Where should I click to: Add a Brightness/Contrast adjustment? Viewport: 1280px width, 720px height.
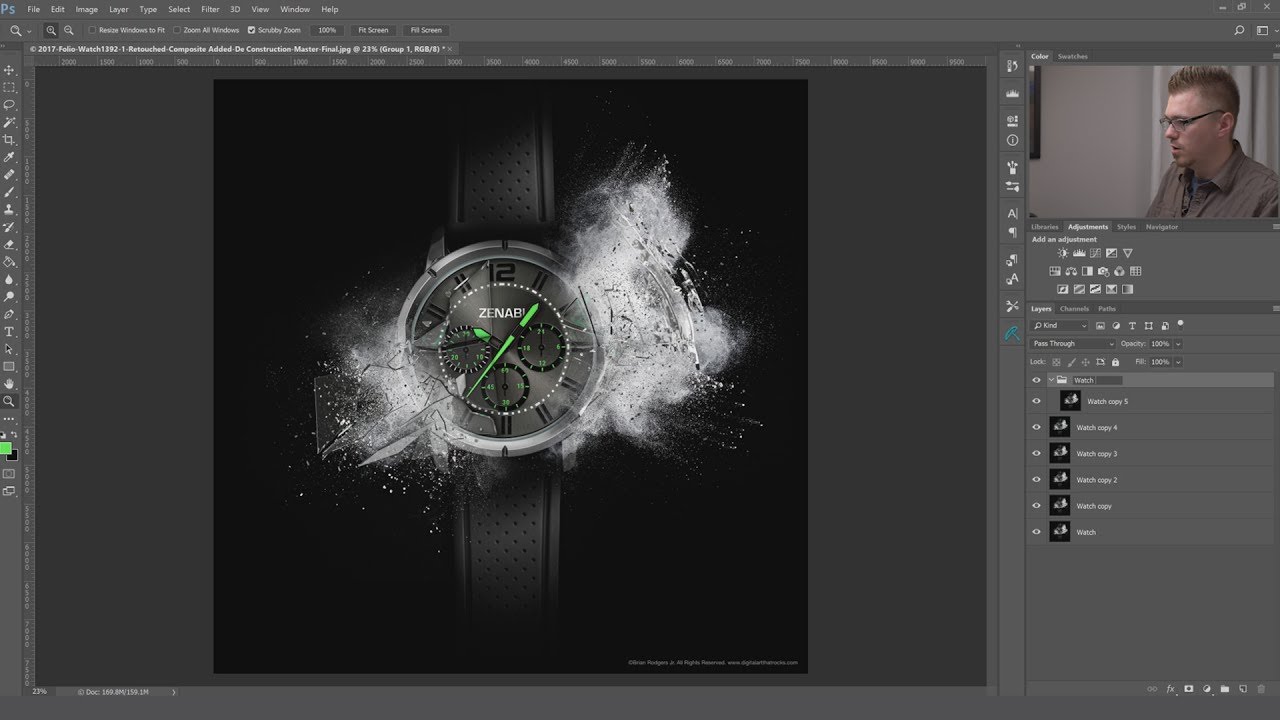point(1062,254)
